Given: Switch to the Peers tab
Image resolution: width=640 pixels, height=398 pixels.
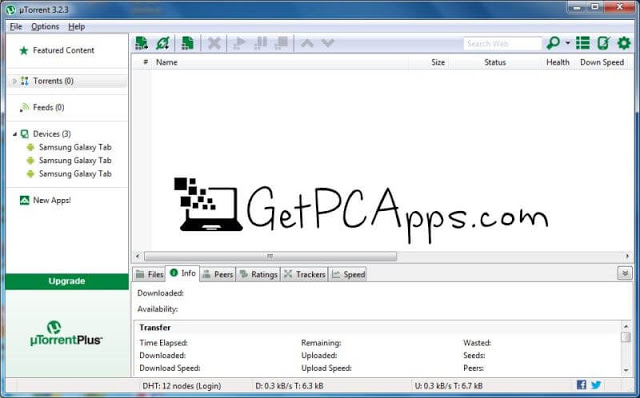Looking at the screenshot, I should click(218, 274).
